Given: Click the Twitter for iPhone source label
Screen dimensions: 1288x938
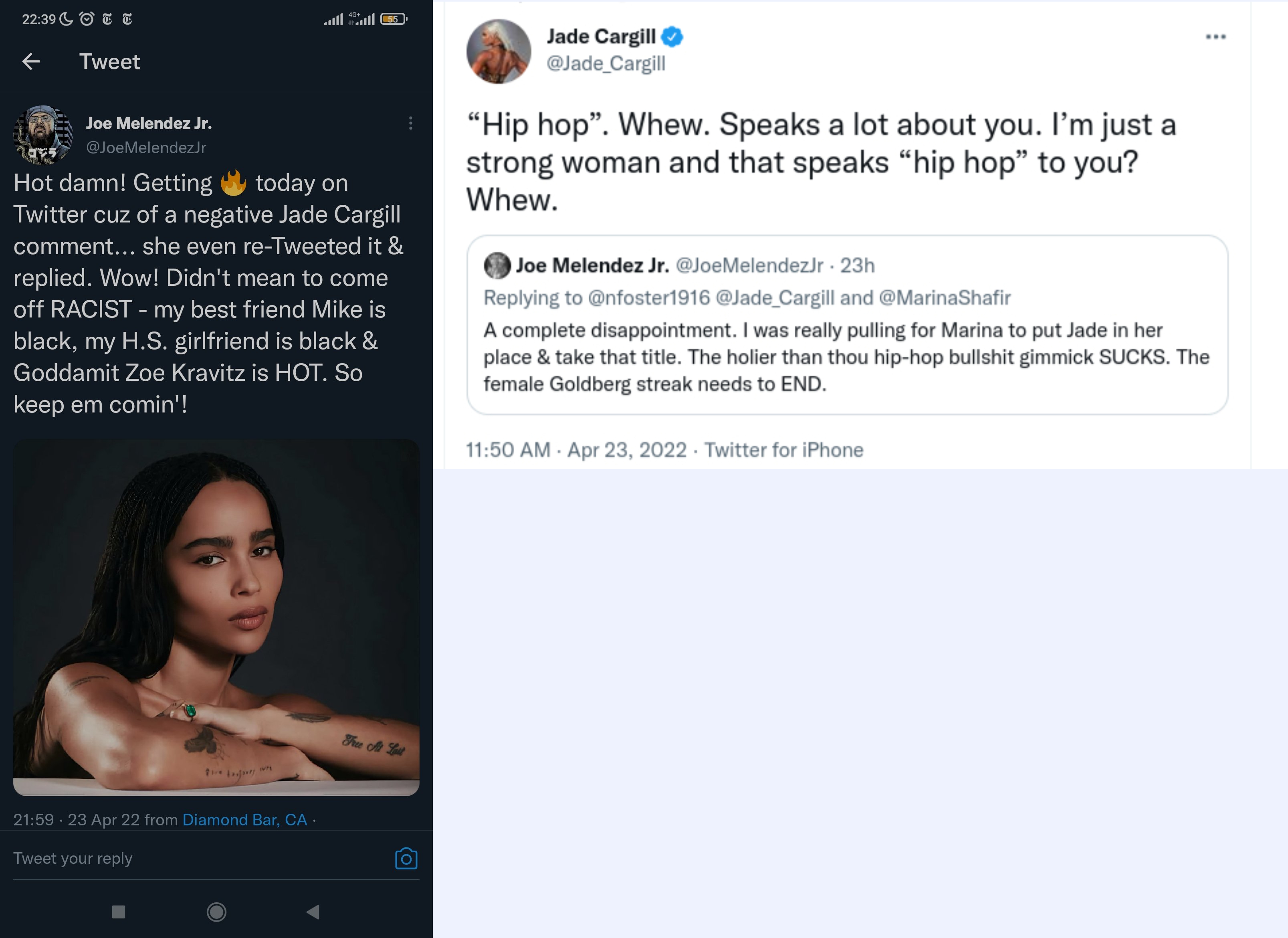Looking at the screenshot, I should pos(784,450).
